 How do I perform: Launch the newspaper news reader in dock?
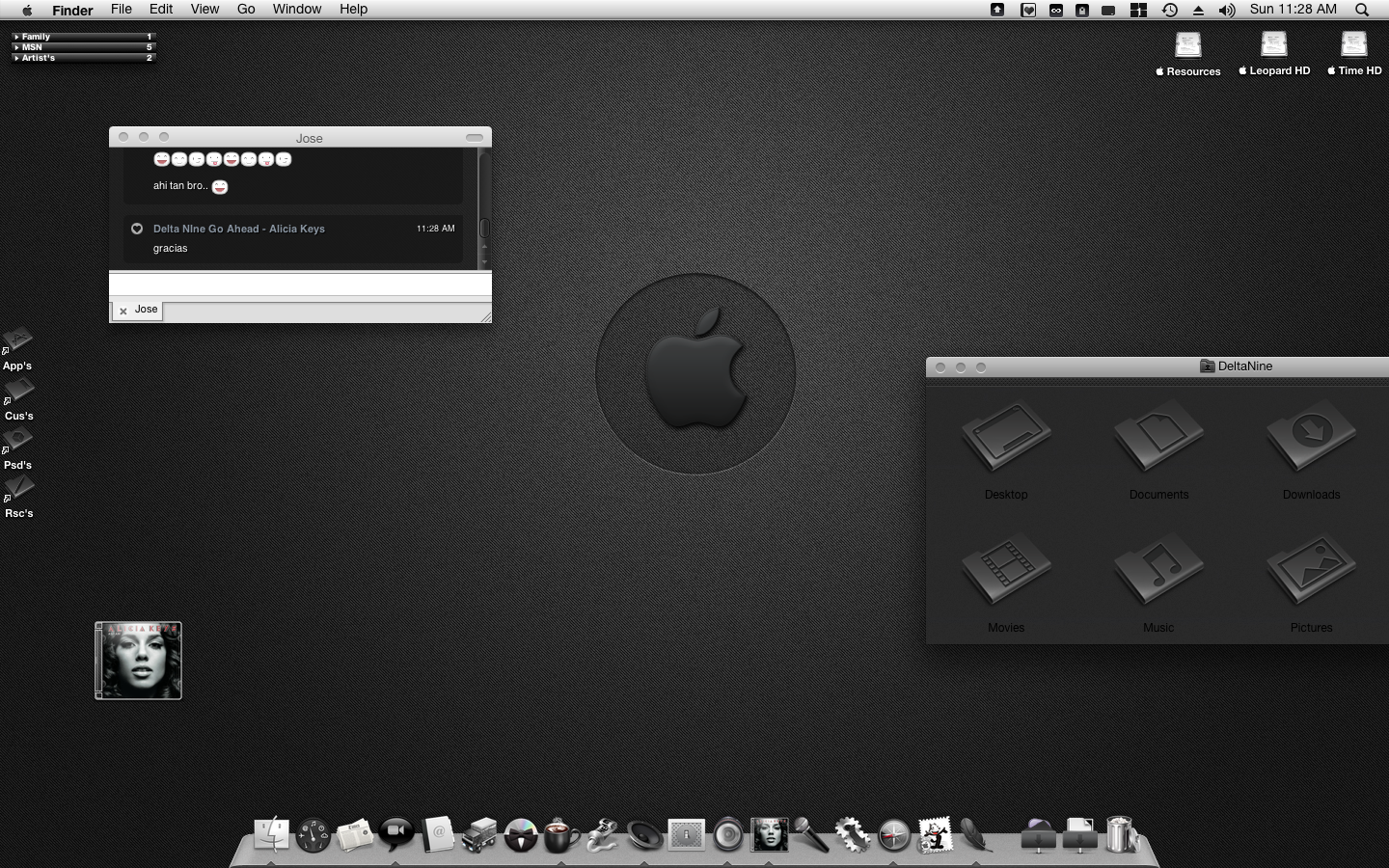pyautogui.click(x=354, y=835)
